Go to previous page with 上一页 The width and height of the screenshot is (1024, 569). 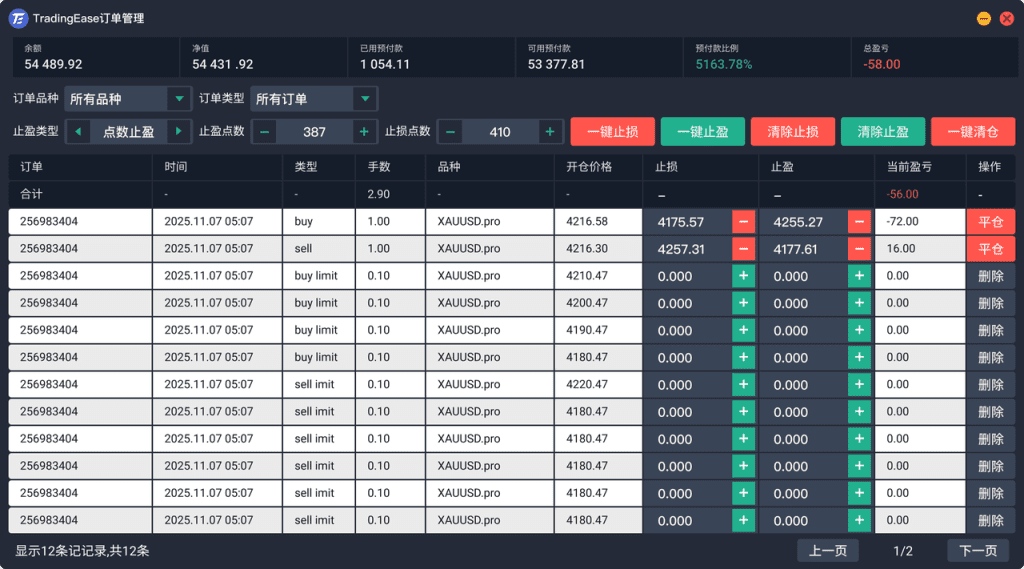click(x=827, y=550)
